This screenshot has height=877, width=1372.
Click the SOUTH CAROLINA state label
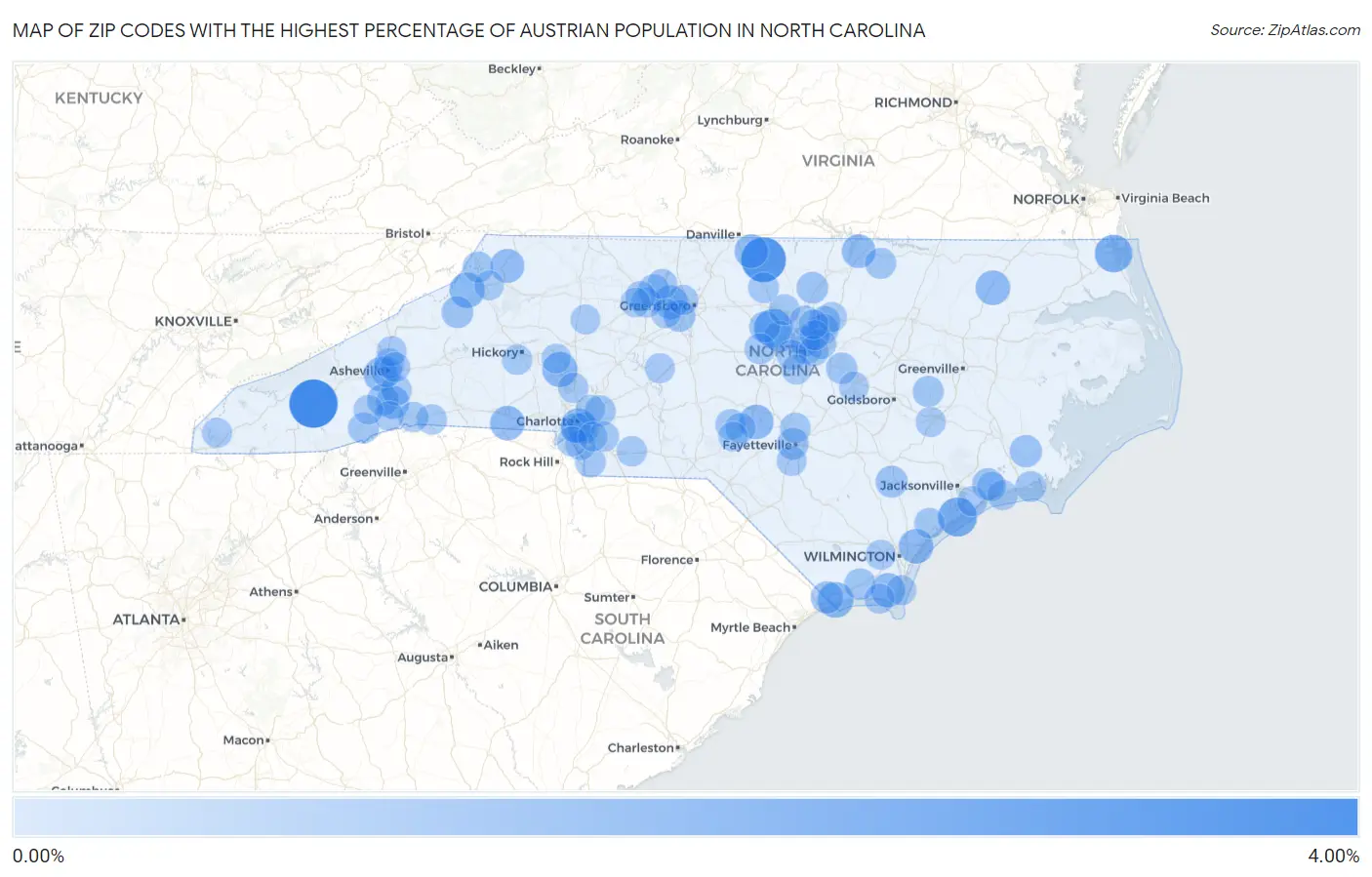[623, 628]
